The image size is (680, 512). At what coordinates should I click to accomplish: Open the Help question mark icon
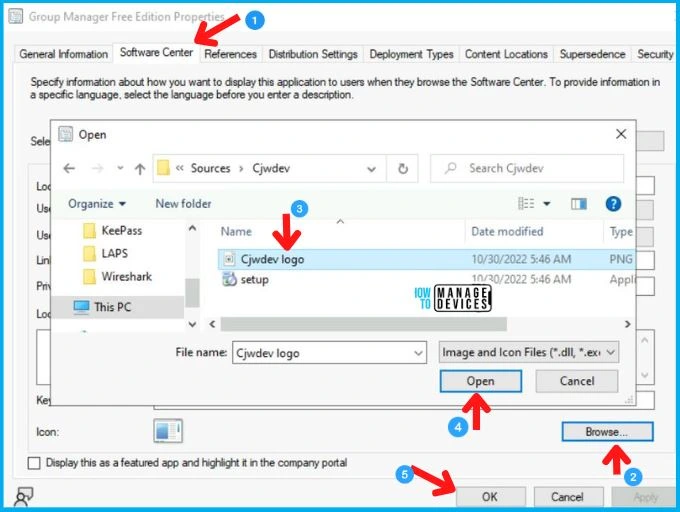(613, 203)
